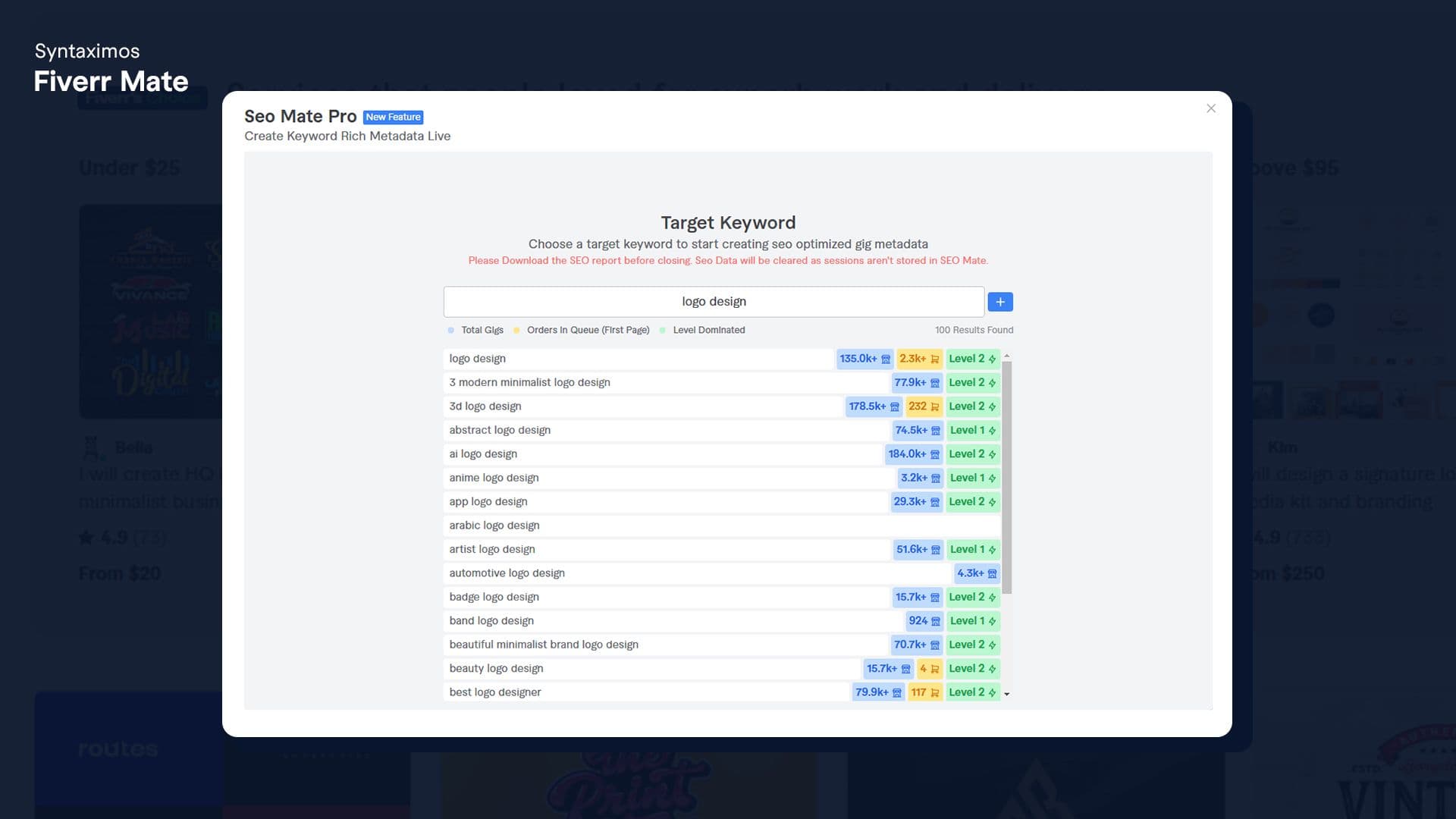This screenshot has width=1456, height=819.
Task: Click the 117 orders in queue badge
Action: (925, 692)
